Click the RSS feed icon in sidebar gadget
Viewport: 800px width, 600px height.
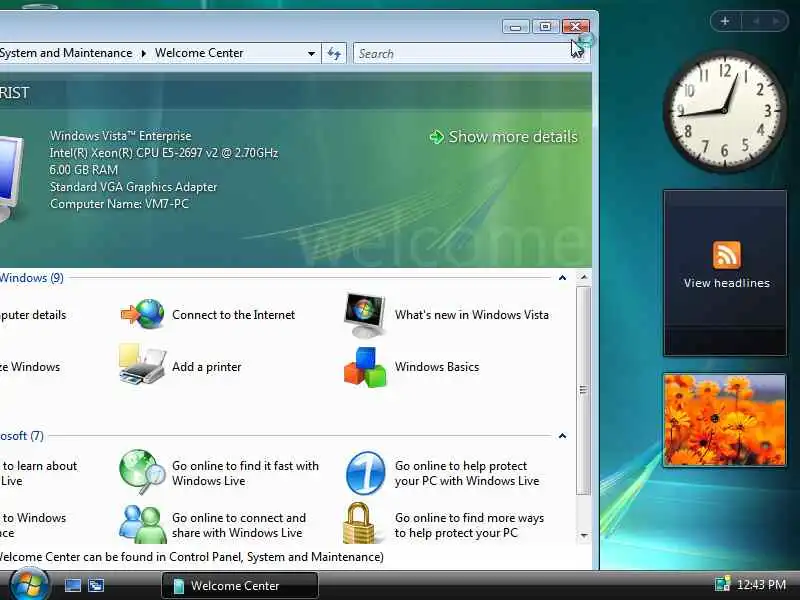(726, 255)
